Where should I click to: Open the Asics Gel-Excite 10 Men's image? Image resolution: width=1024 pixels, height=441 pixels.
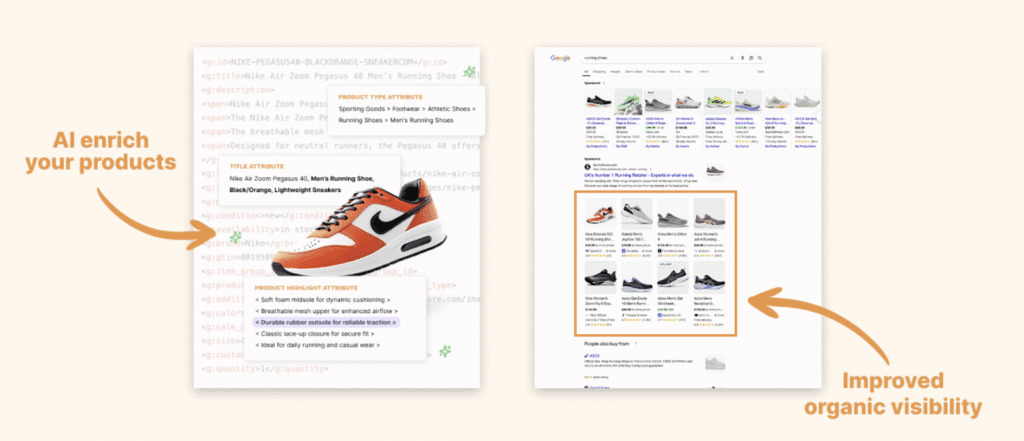pos(636,277)
